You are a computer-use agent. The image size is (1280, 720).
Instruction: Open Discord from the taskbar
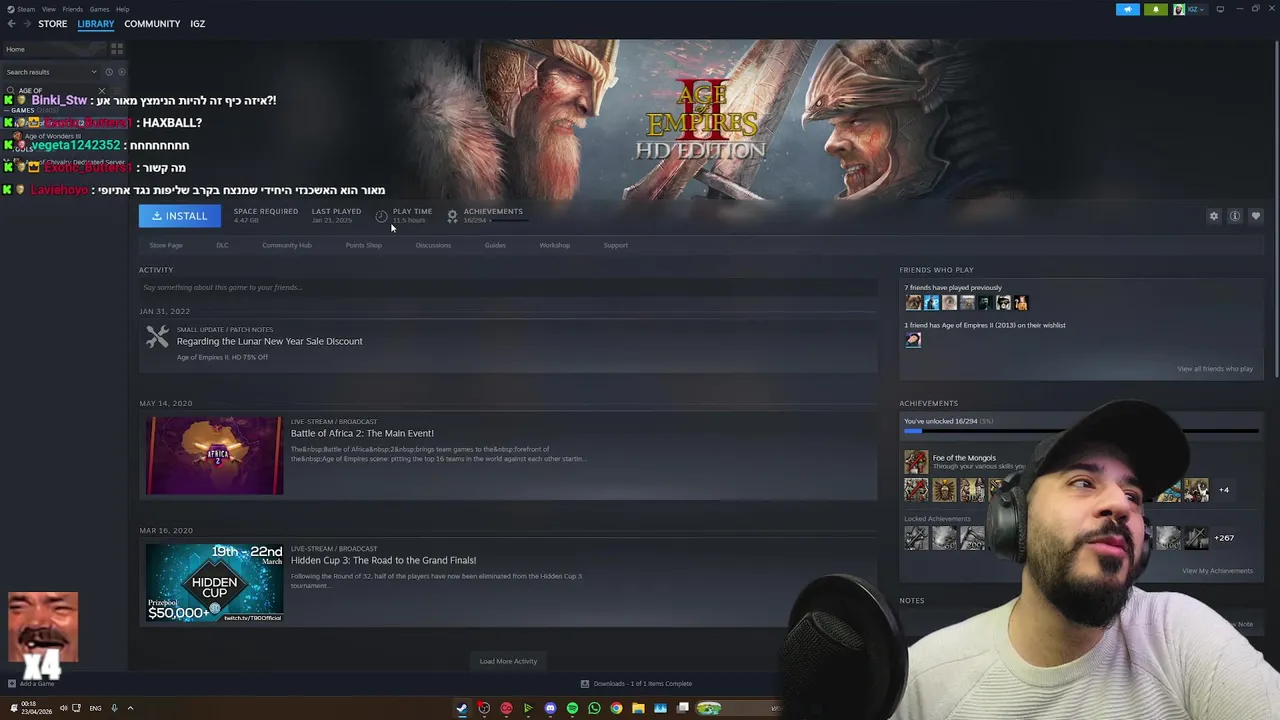pos(550,708)
